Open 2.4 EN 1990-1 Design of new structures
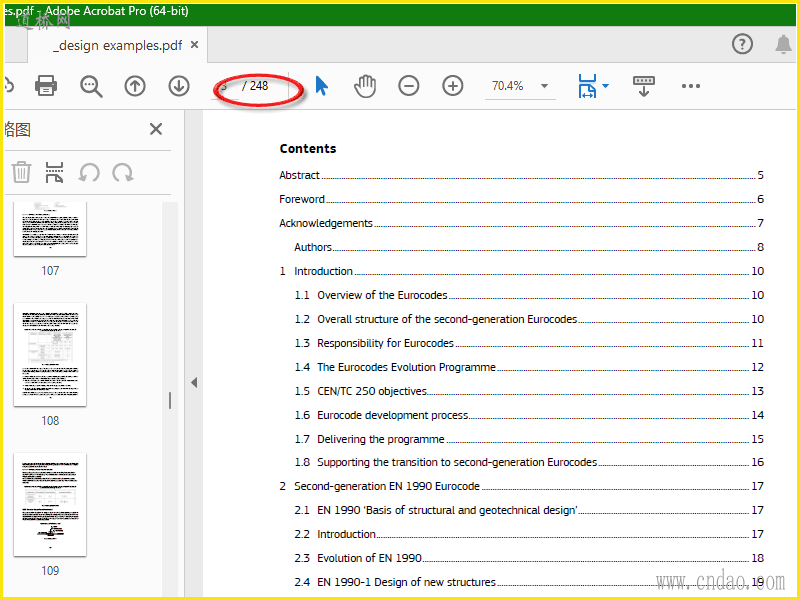This screenshot has height=600, width=800. point(529,582)
